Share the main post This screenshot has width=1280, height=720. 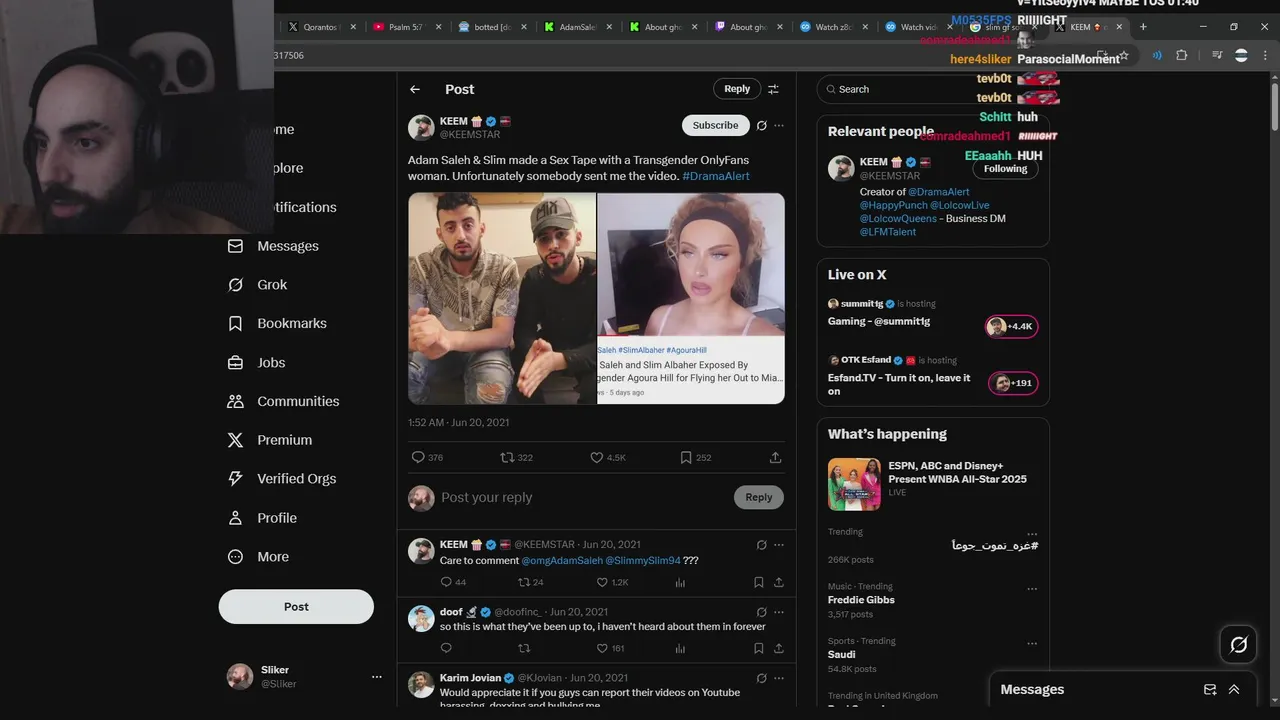pyautogui.click(x=775, y=457)
